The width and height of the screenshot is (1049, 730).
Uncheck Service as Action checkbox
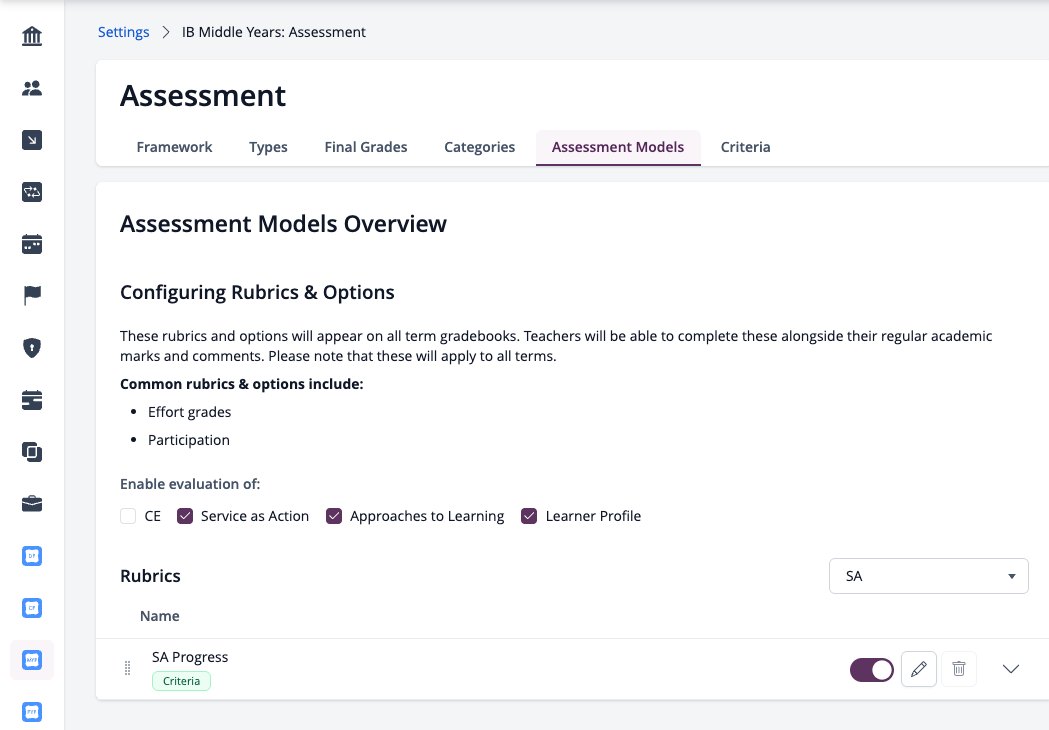(185, 516)
